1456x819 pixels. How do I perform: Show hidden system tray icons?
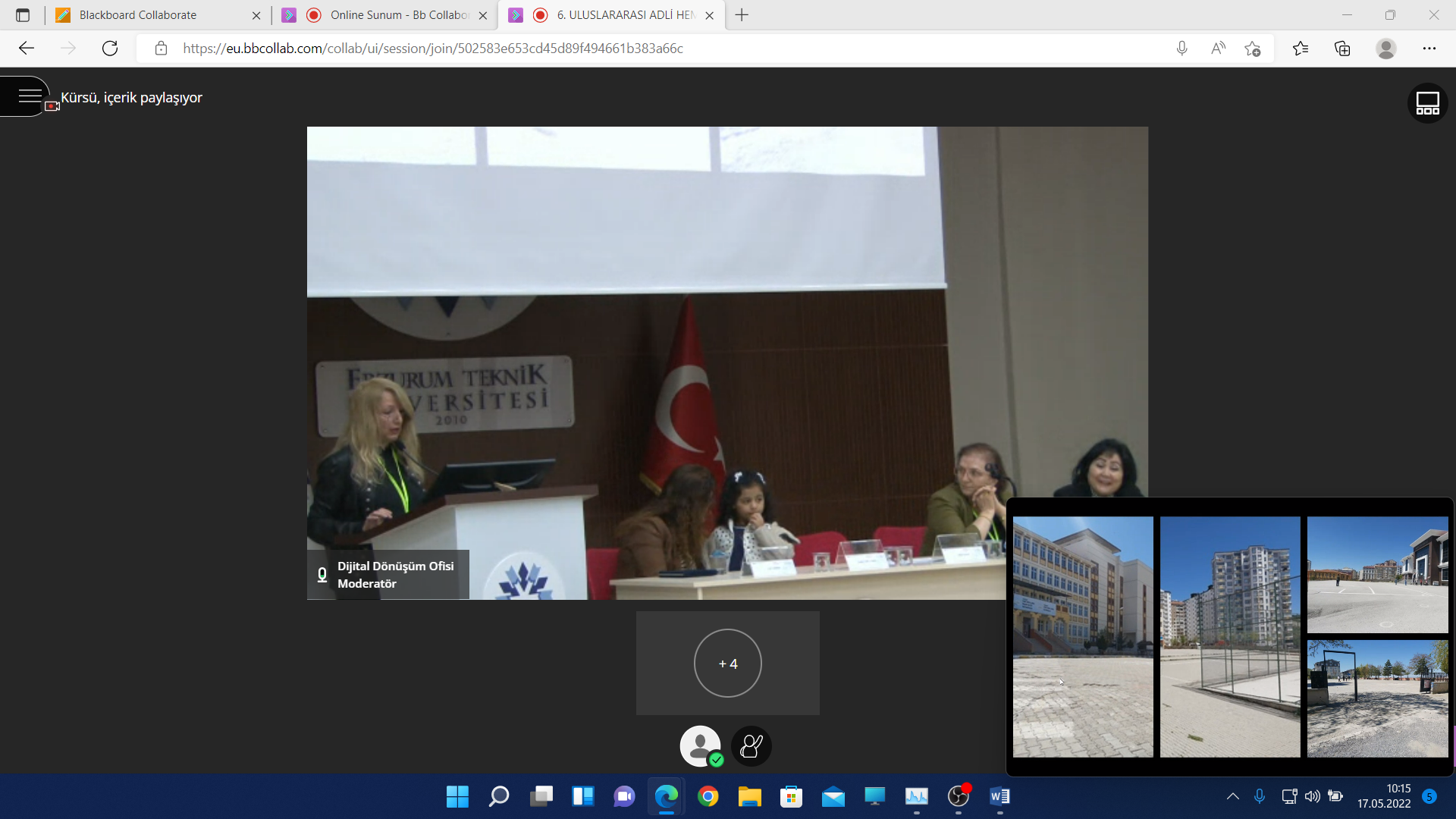click(x=1232, y=796)
